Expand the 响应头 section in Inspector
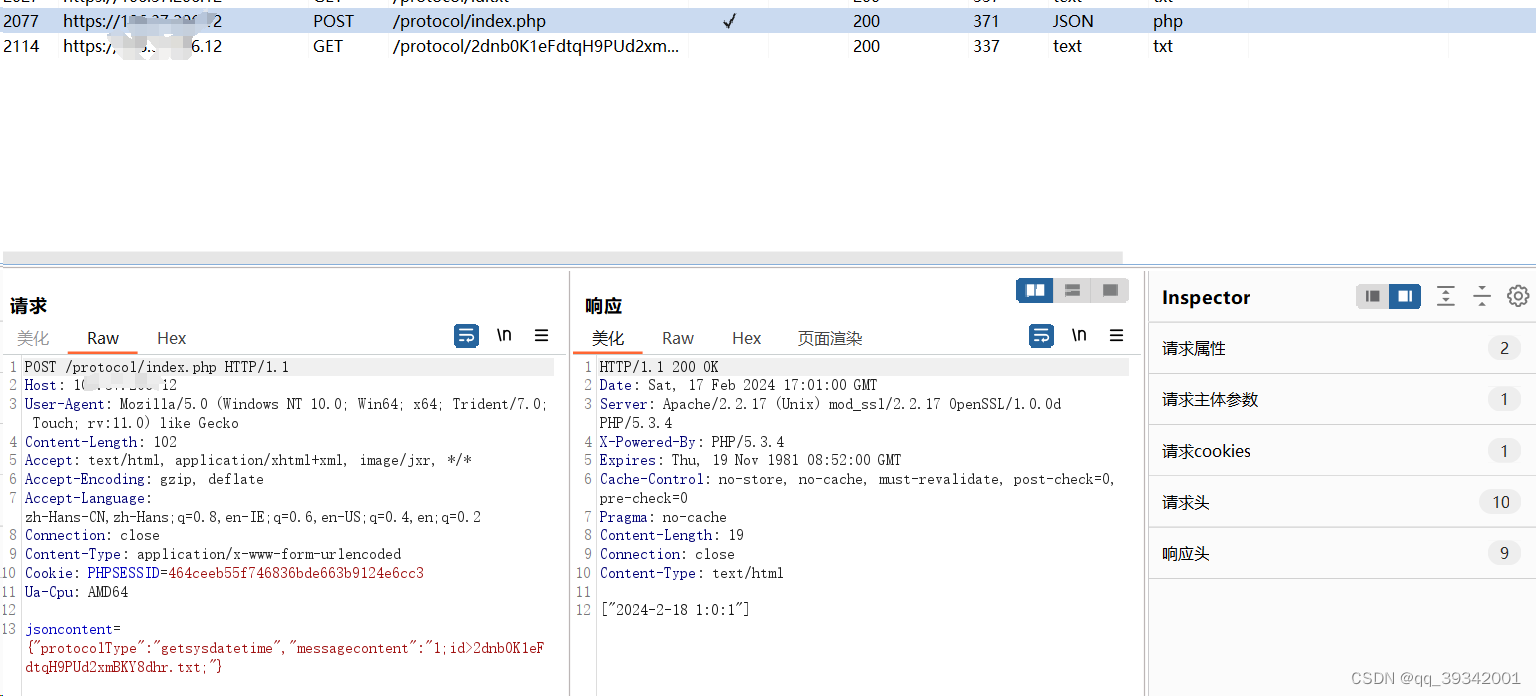Viewport: 1536px width, 696px height. pyautogui.click(x=1340, y=552)
